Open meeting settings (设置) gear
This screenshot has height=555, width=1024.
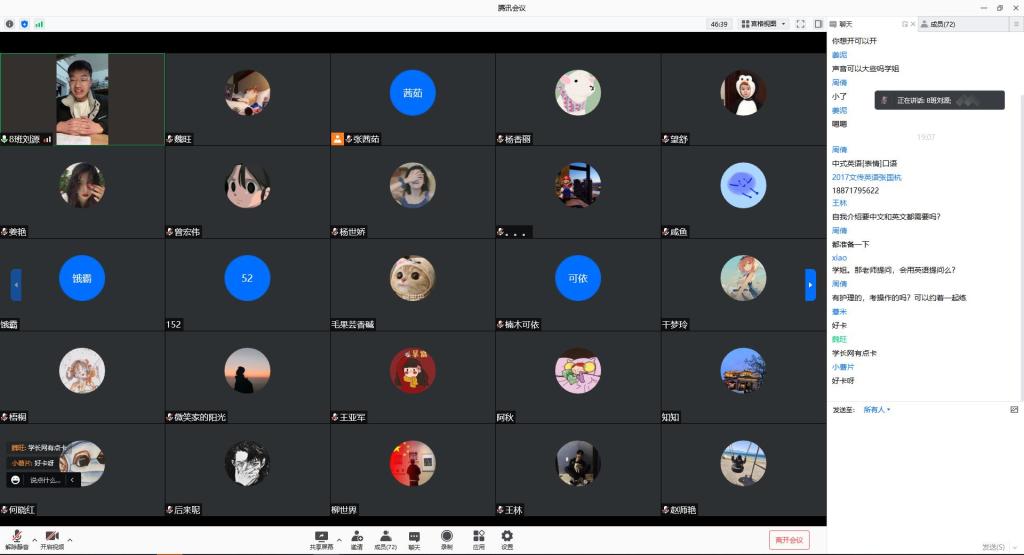pos(507,538)
